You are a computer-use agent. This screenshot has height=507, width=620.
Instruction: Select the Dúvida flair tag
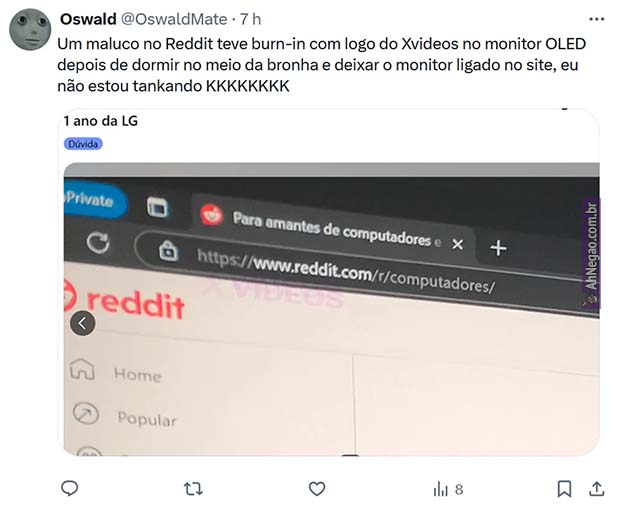83,144
